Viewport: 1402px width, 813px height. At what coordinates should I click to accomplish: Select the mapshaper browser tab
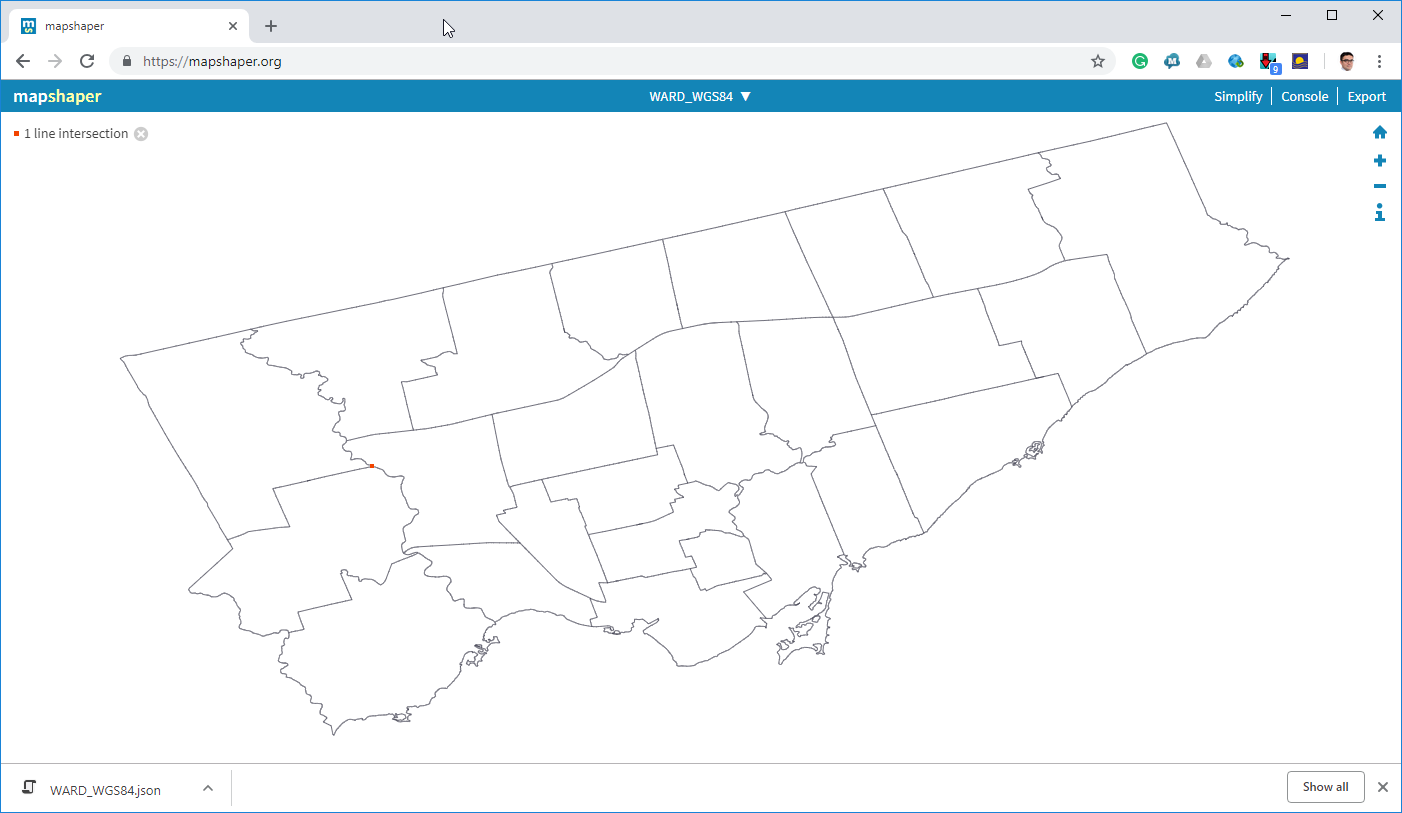128,26
